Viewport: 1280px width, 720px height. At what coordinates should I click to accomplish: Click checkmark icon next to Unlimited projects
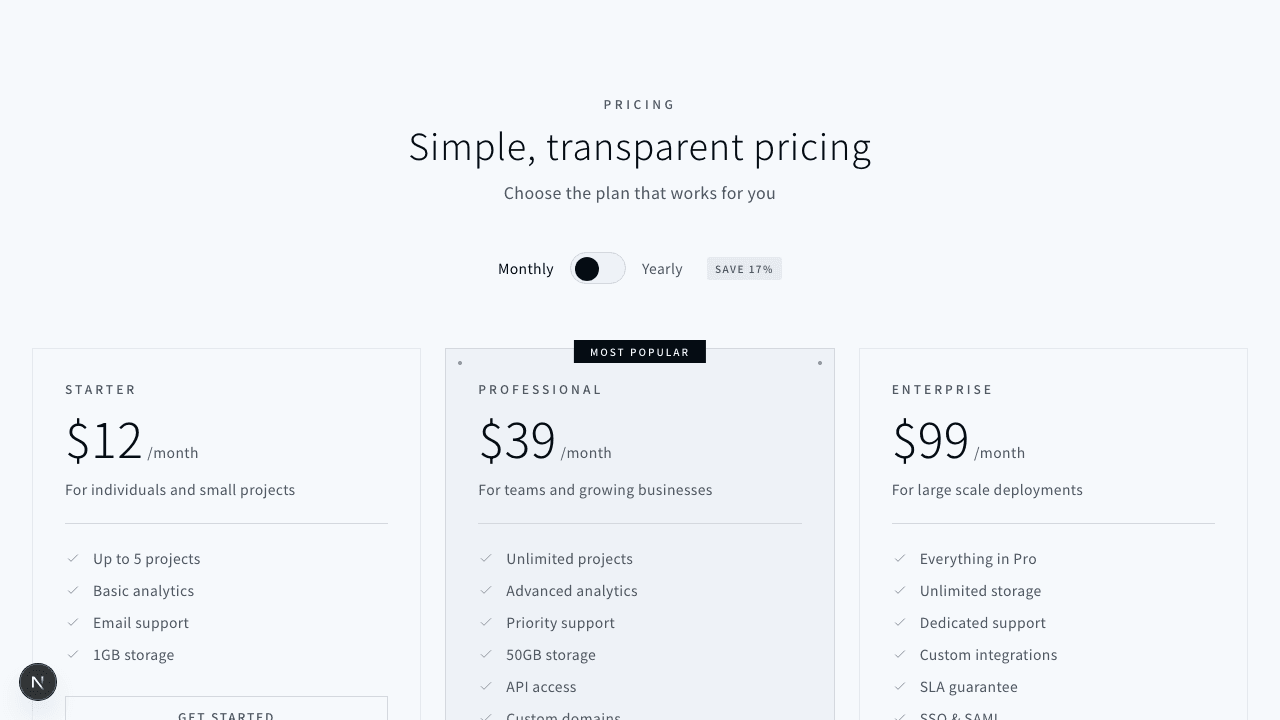point(486,559)
